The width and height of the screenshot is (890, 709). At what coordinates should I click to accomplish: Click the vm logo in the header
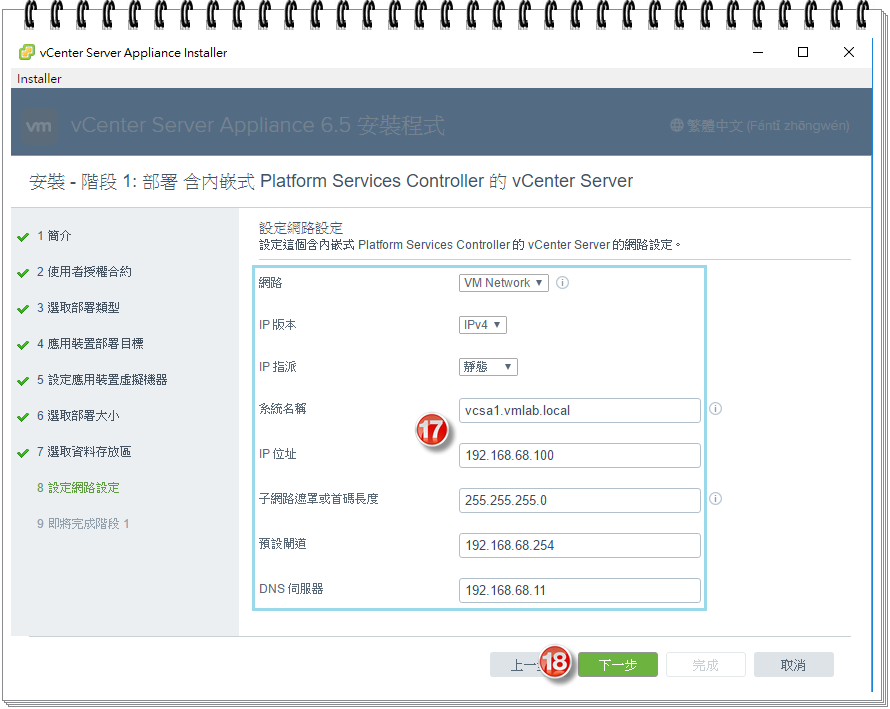(39, 126)
